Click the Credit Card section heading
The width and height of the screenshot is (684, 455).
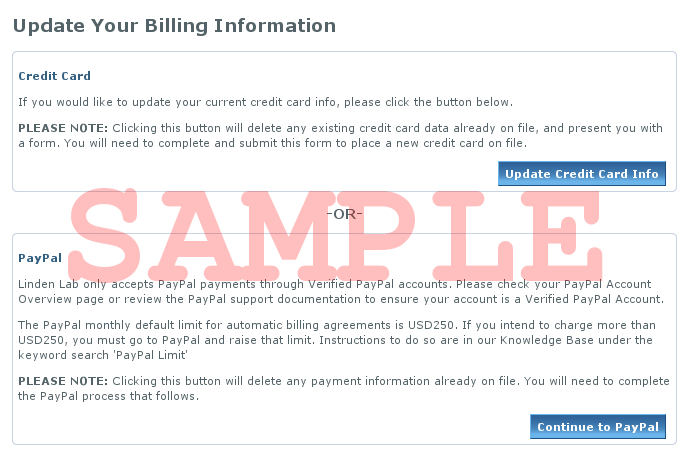(x=55, y=76)
